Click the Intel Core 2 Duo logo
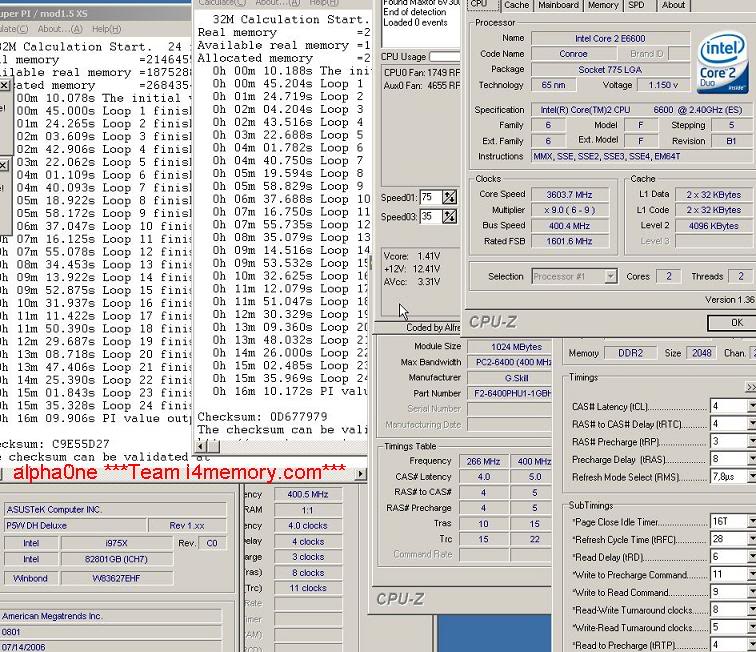The width and height of the screenshot is (756, 652). 722,62
